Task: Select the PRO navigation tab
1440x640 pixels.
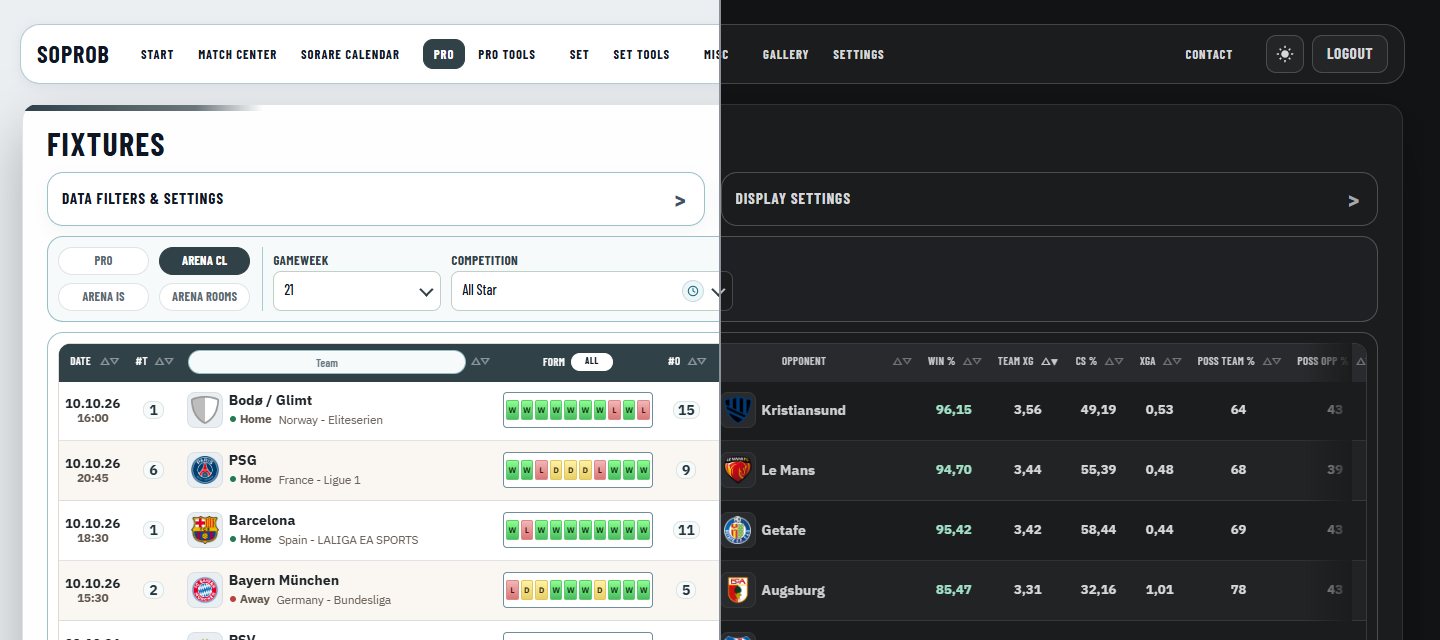Action: (444, 55)
